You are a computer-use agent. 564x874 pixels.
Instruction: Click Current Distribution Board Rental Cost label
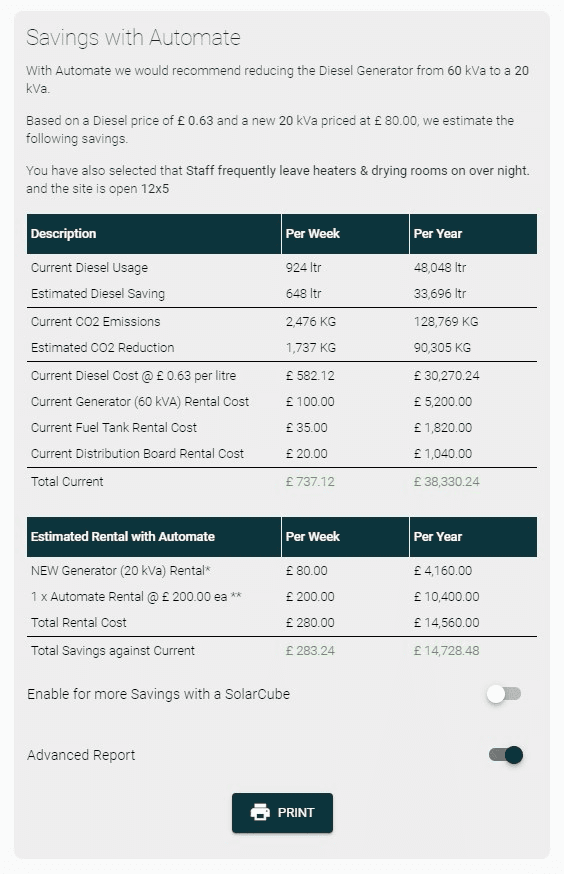[x=138, y=454]
